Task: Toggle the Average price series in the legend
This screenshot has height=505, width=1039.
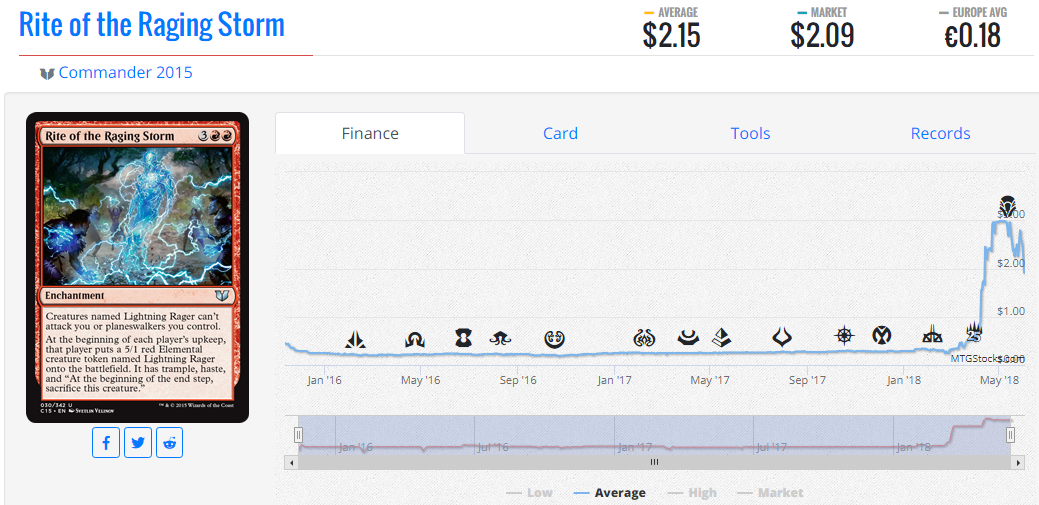Action: pos(610,493)
